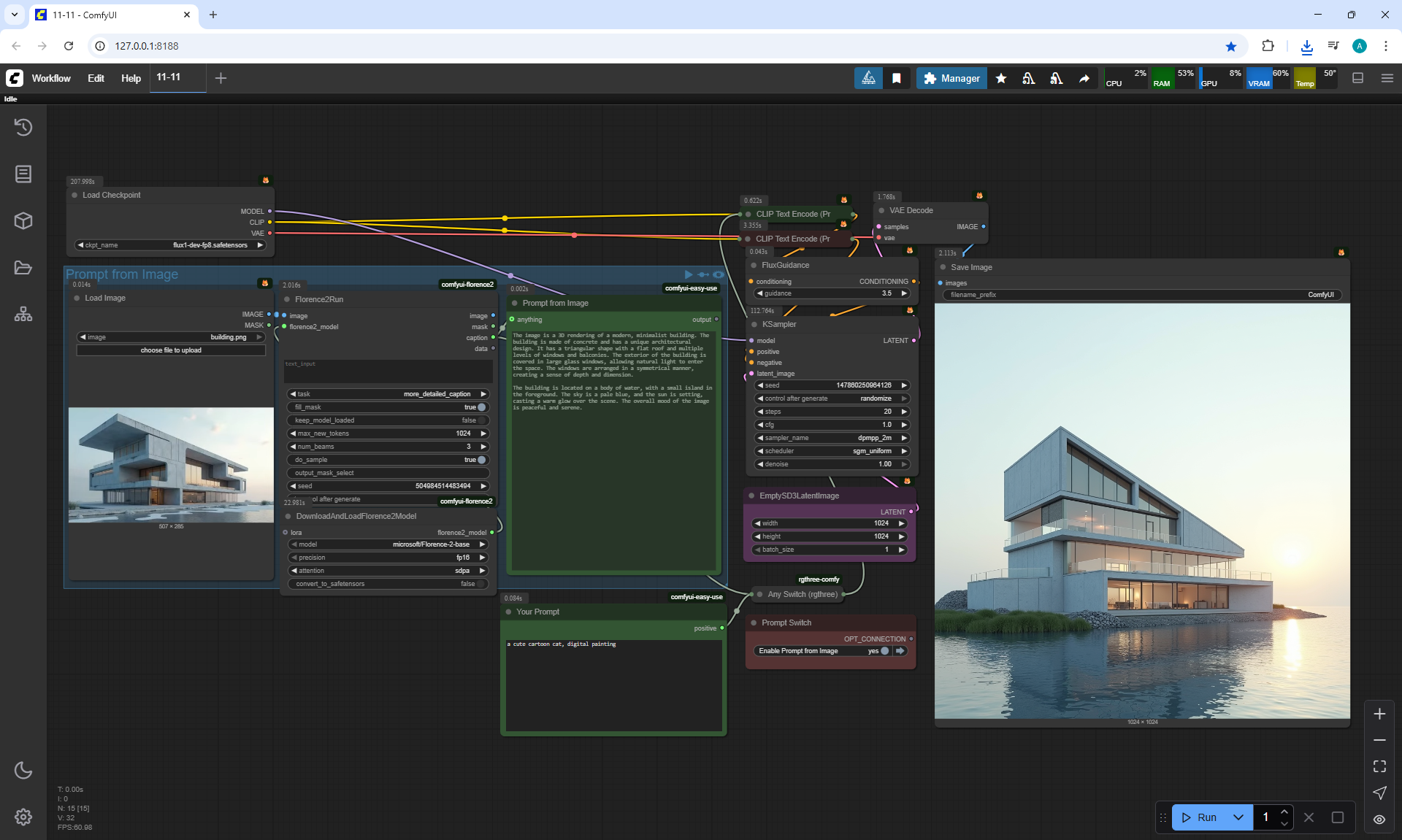
Task: Click the Manager button
Action: click(x=951, y=78)
